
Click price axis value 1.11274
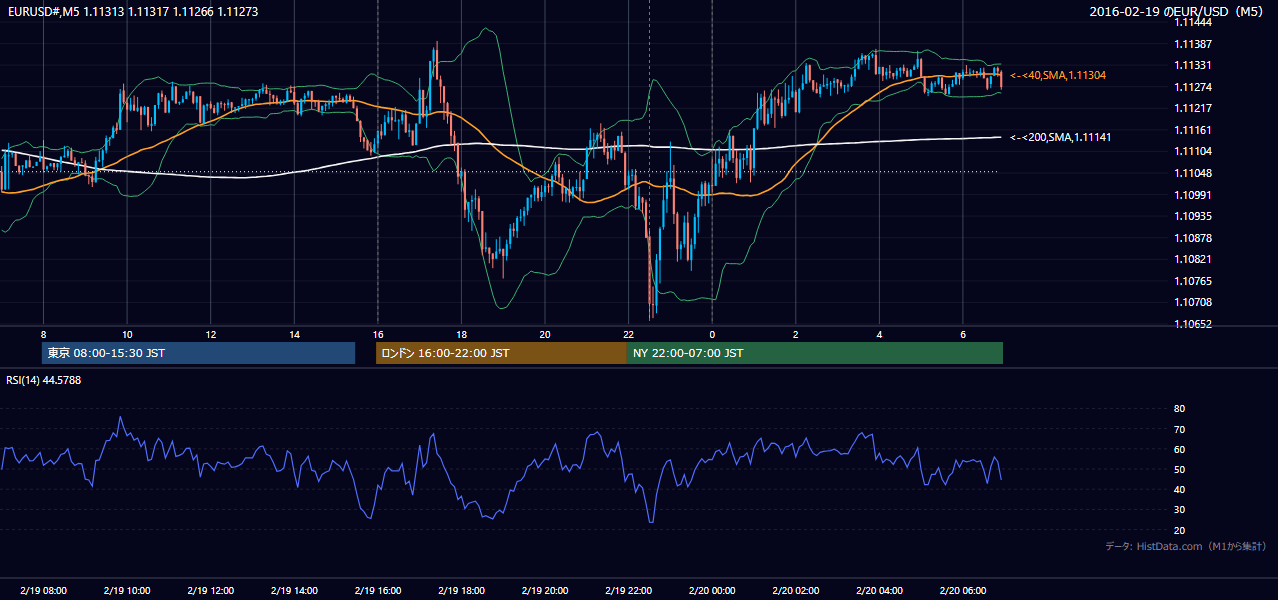[1193, 87]
